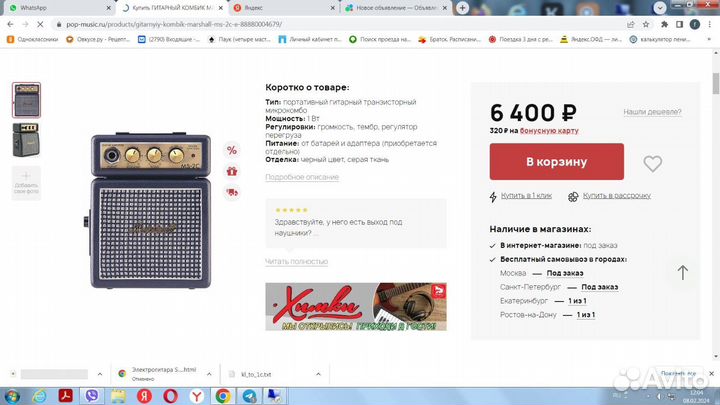Click the red gift icon beside amp image
Image resolution: width=720 pixels, height=405 pixels.
point(232,171)
